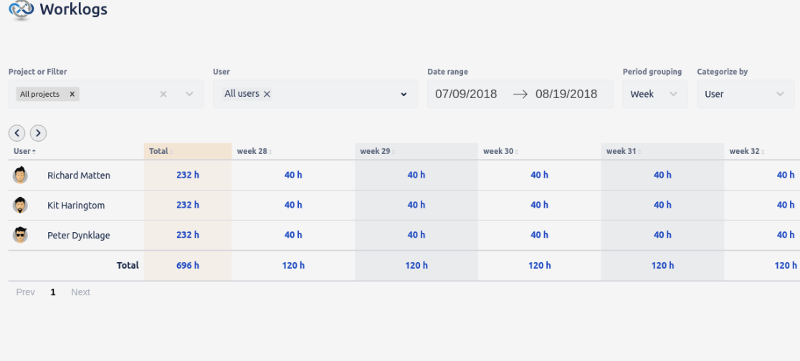800x361 pixels.
Task: Open Peter Dynklage's sunglasses avatar
Action: click(x=20, y=235)
